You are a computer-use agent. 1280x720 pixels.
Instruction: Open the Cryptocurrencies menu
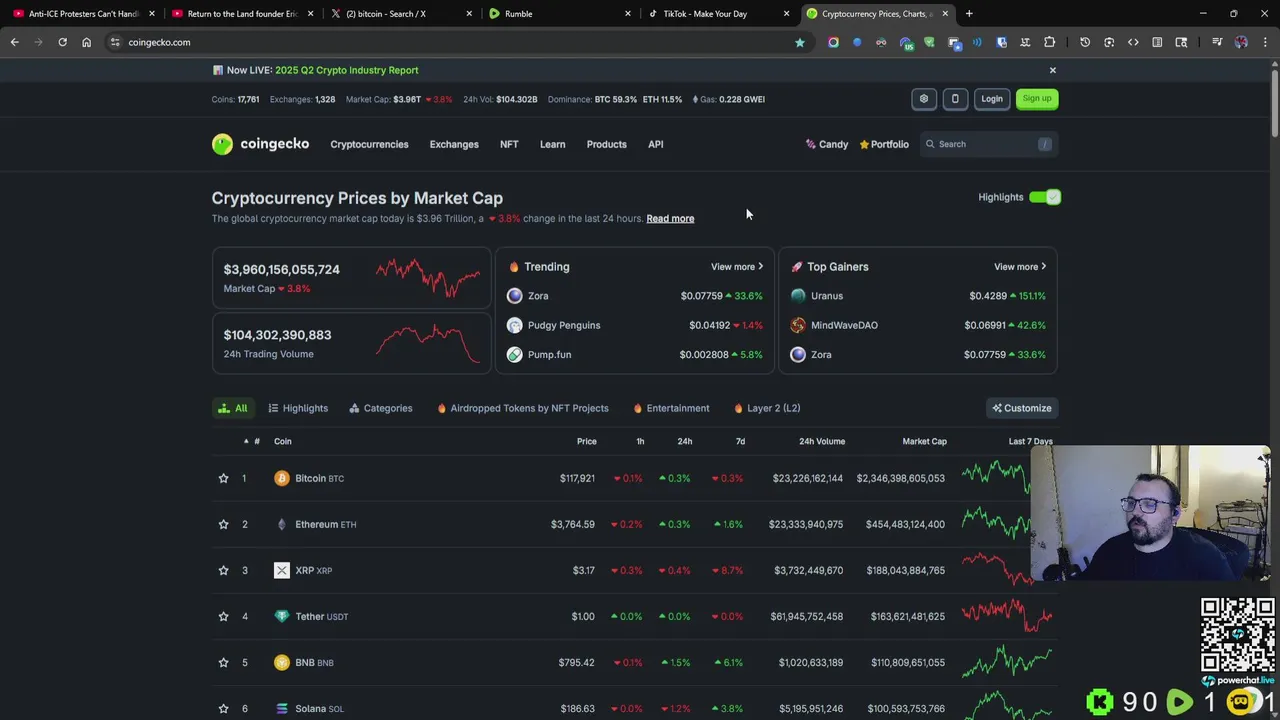tap(369, 144)
